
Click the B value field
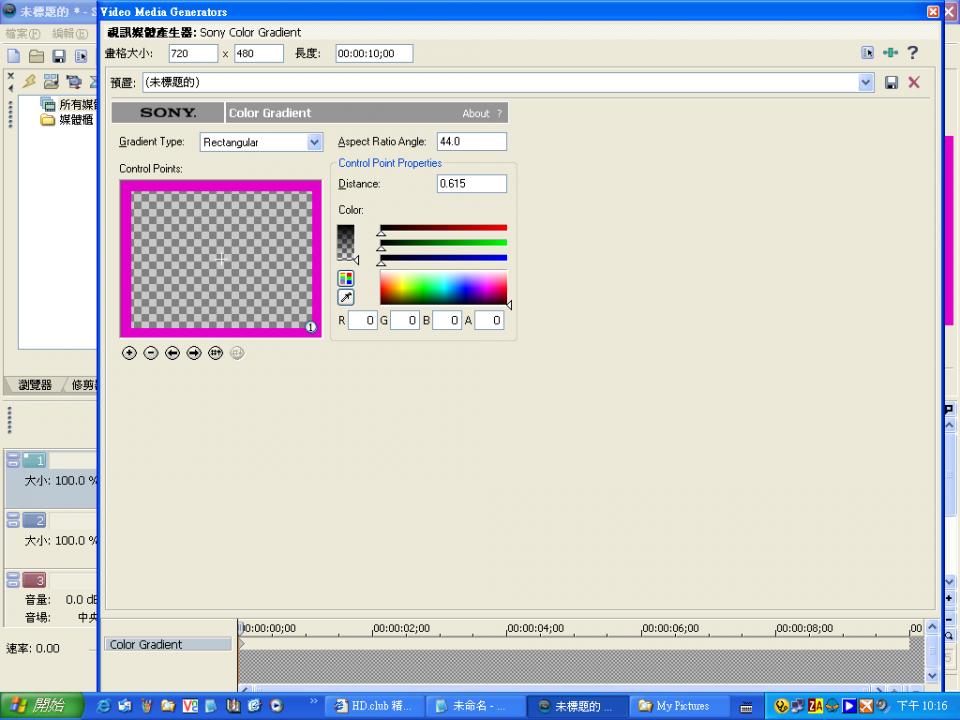tap(447, 320)
